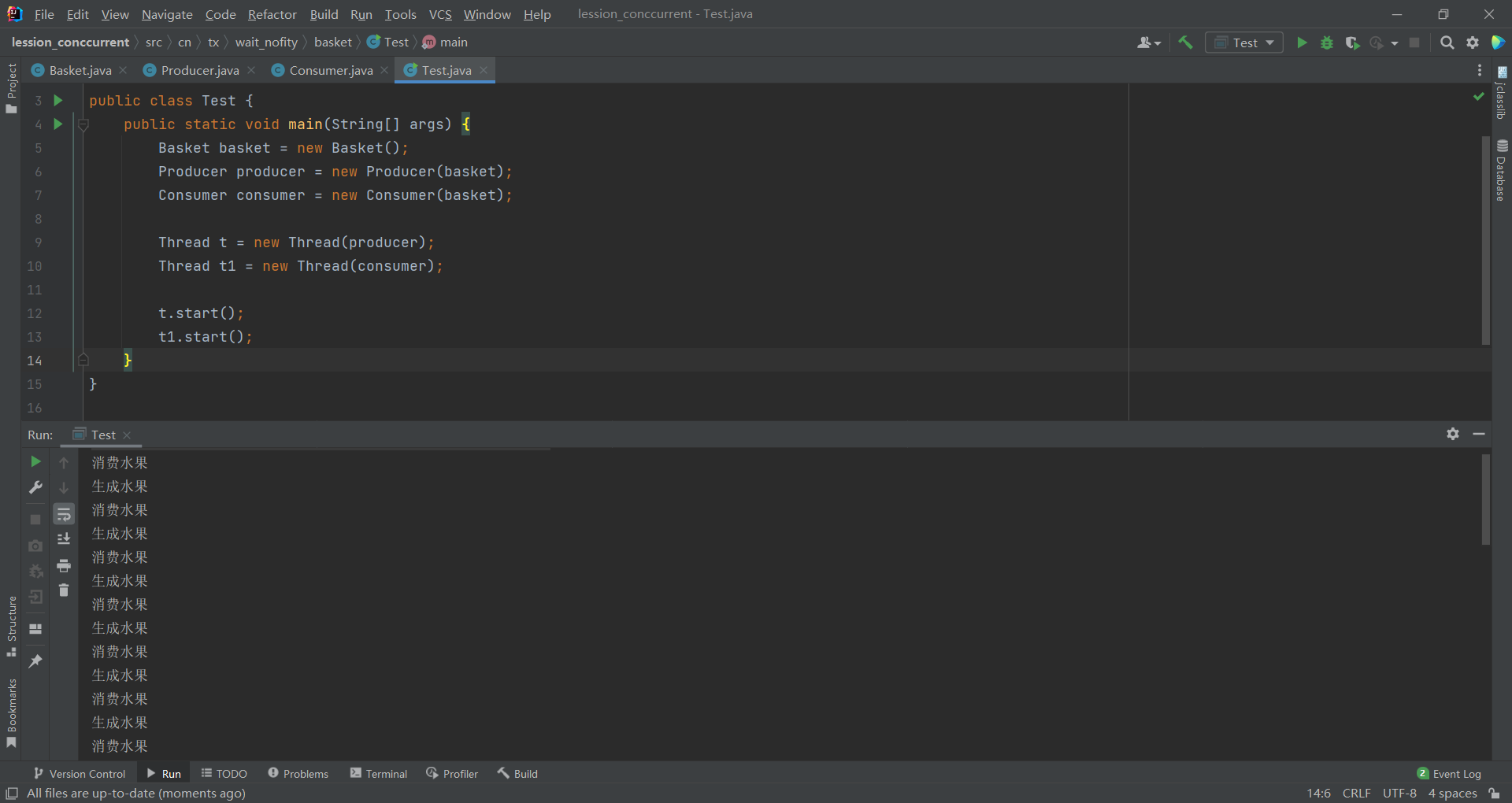Click the Exit icon in Run panel
The width and height of the screenshot is (1512, 803).
tap(35, 597)
